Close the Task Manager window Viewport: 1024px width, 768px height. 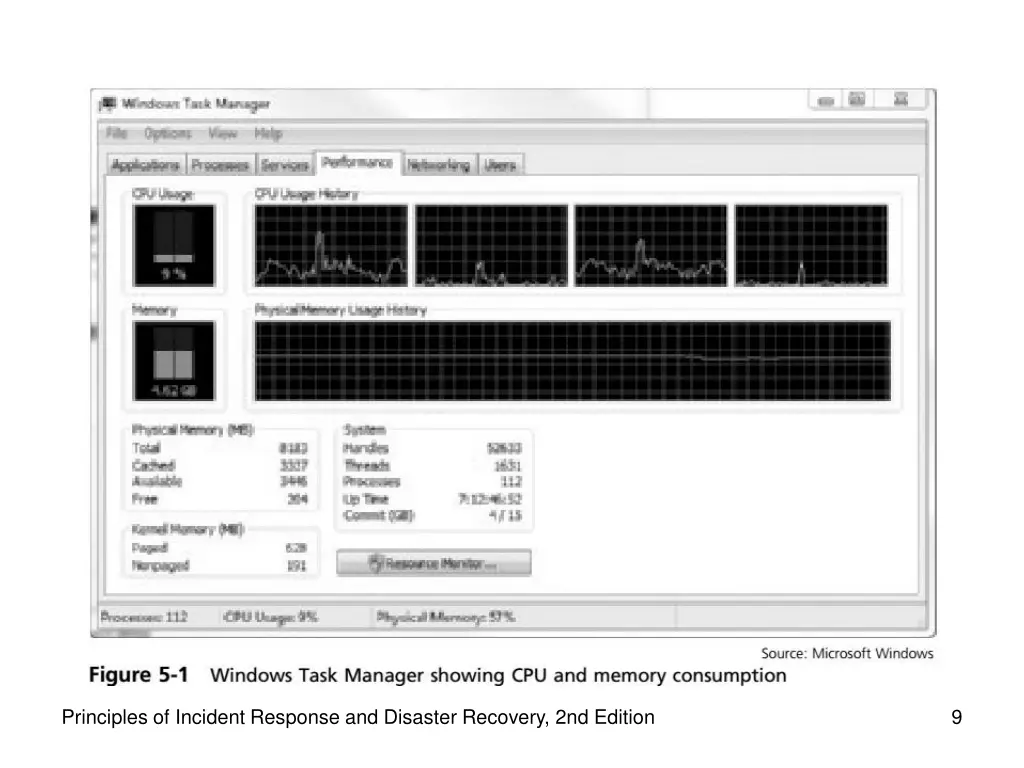pyautogui.click(x=901, y=100)
